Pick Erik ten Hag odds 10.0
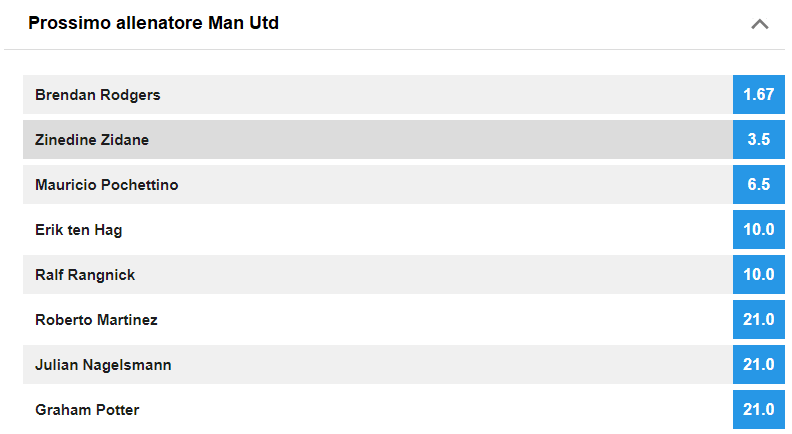792x434 pixels. click(759, 229)
